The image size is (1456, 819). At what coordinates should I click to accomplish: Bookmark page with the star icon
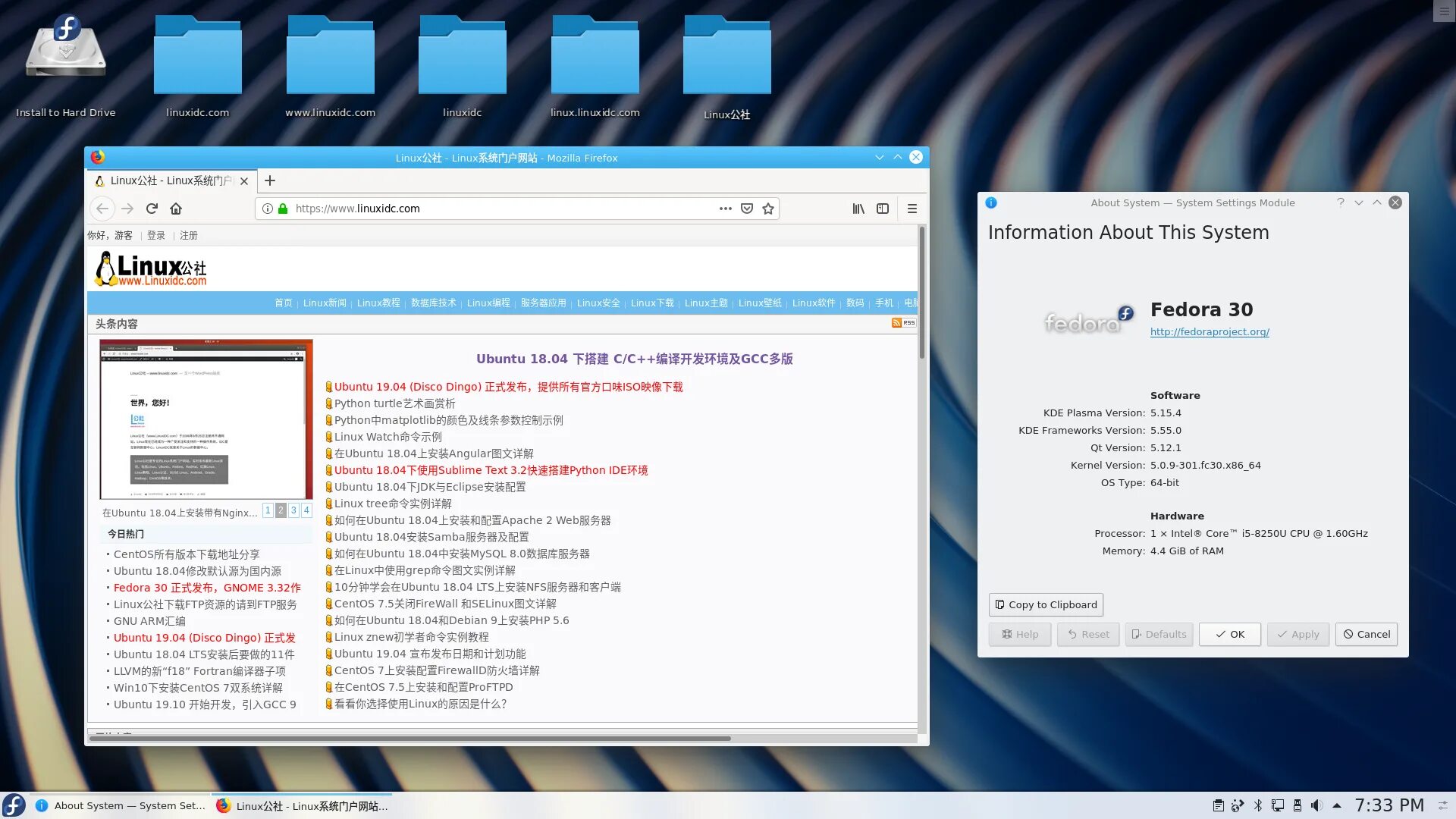click(768, 209)
